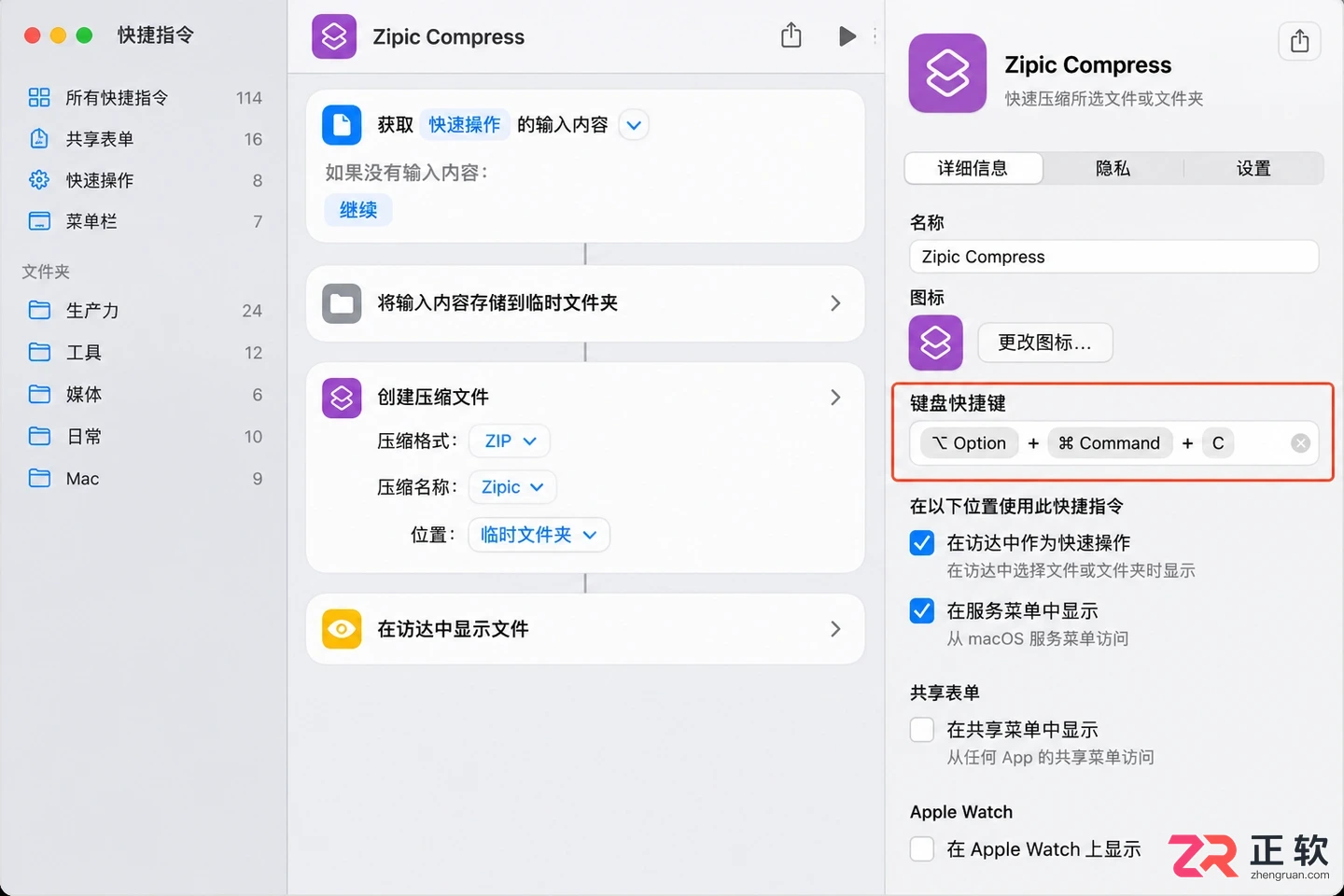Run the Zipic Compress shortcut with play button

[847, 36]
